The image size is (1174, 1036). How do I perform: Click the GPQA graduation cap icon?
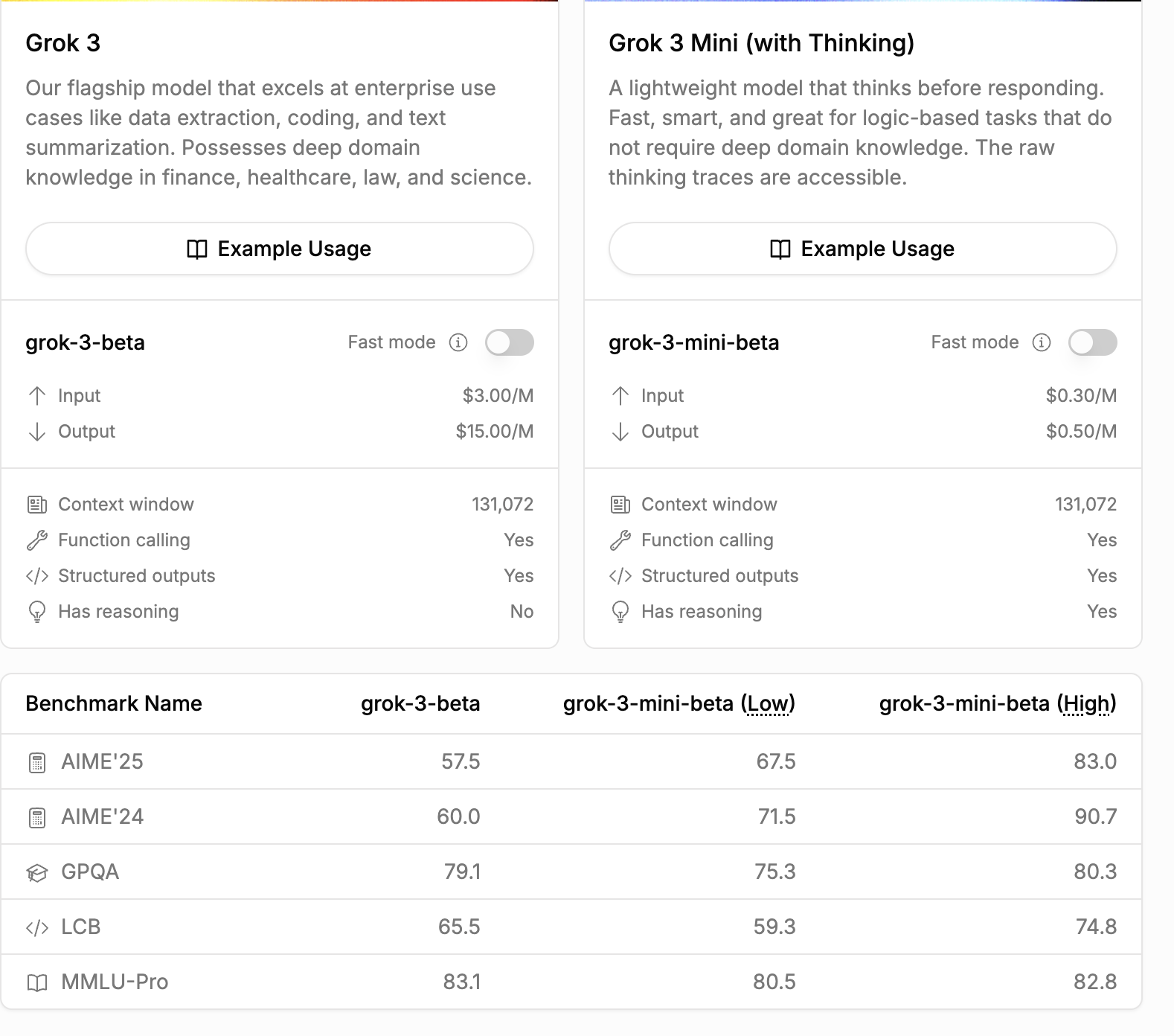click(36, 872)
